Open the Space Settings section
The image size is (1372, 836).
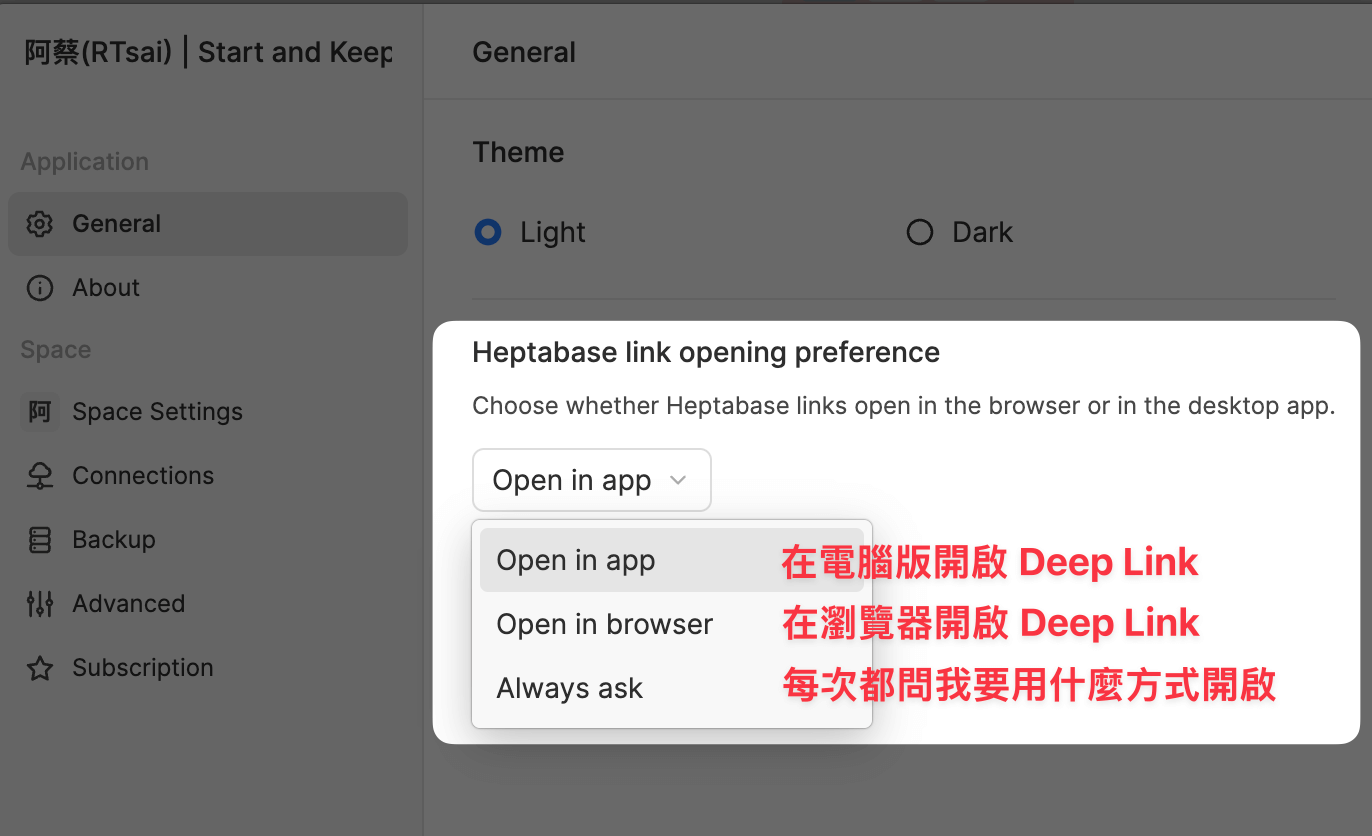(x=157, y=411)
